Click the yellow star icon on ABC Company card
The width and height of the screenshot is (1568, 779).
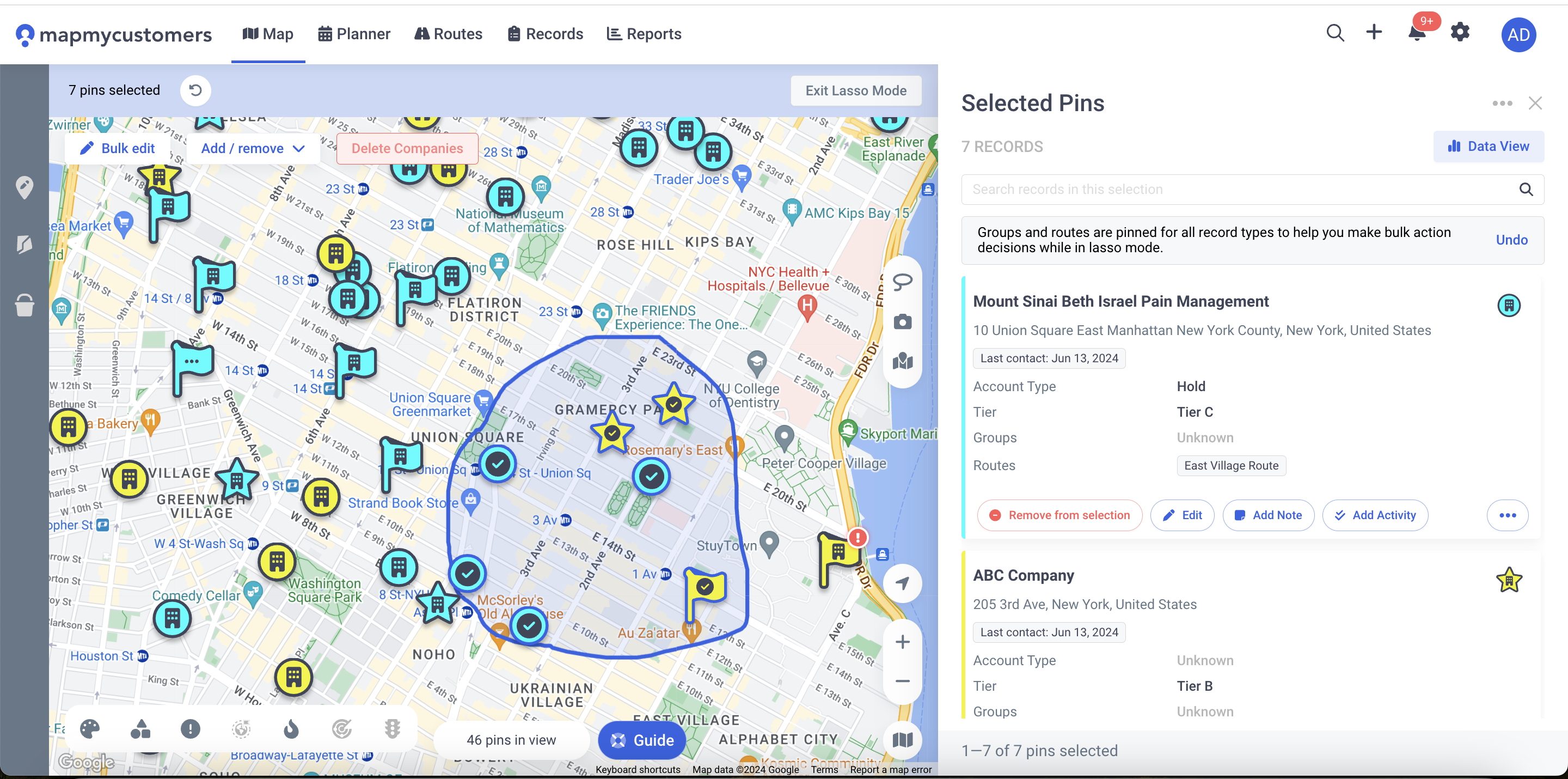1508,580
